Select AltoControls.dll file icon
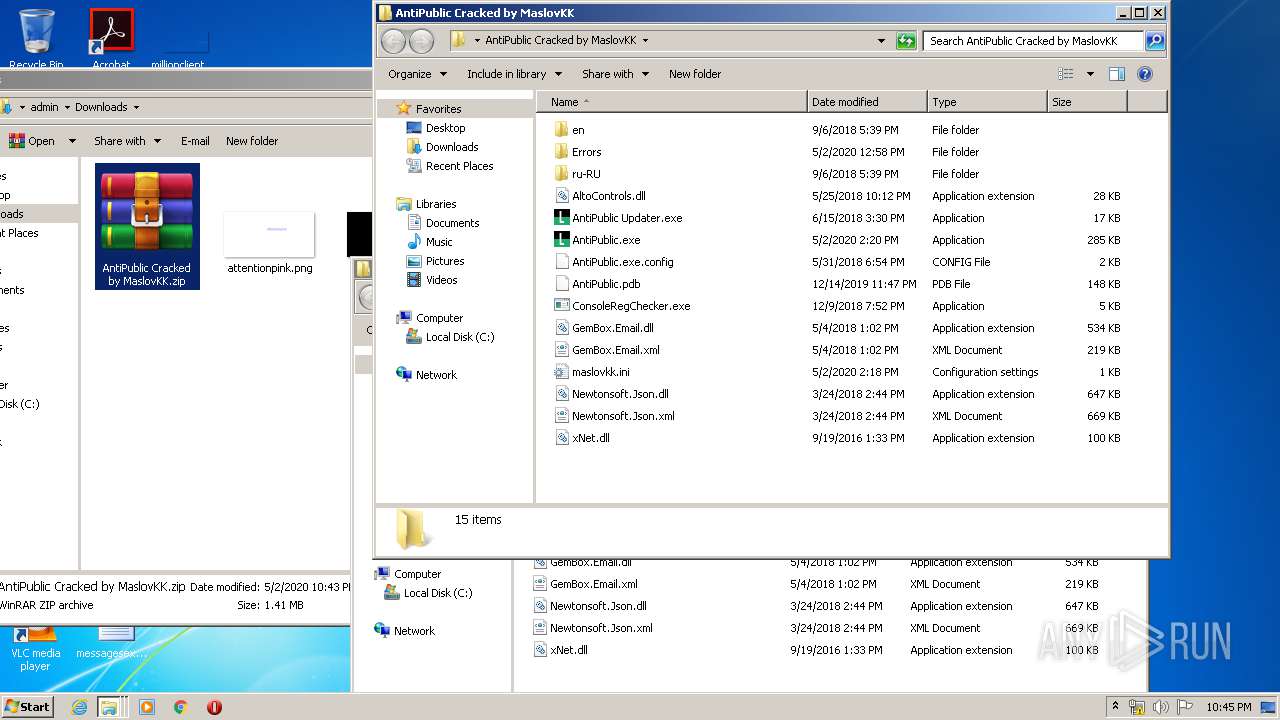This screenshot has width=1280, height=720. [x=561, y=196]
